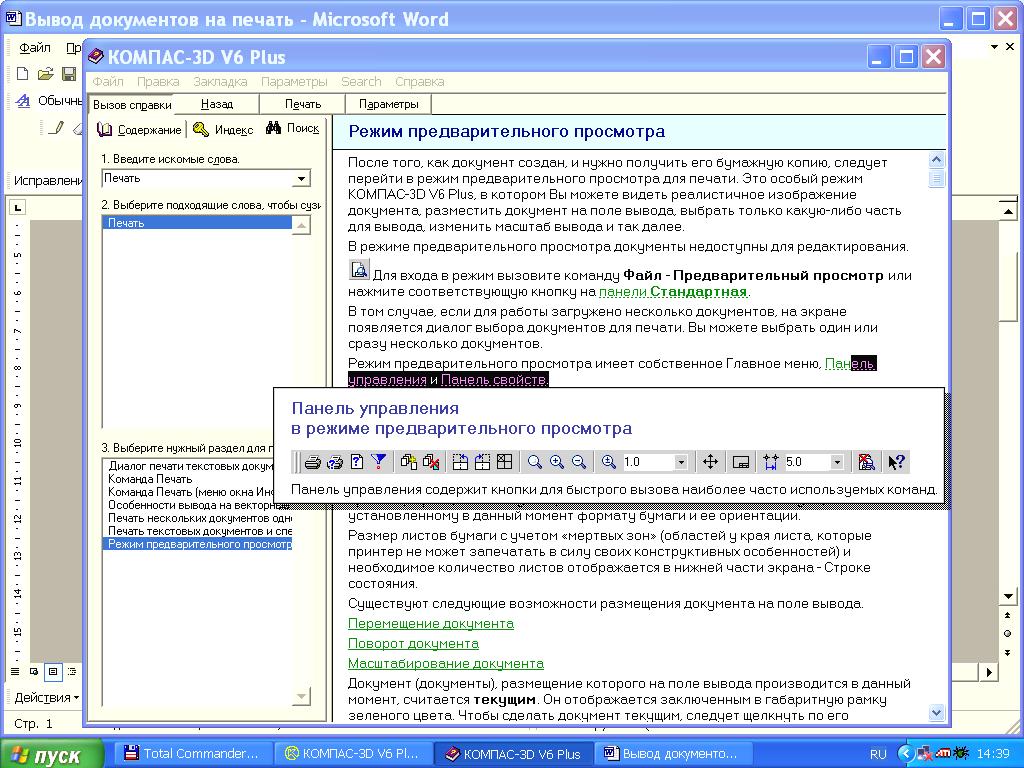This screenshot has width=1024, height=768.
Task: Follow the Поворот документа link
Action: [413, 644]
